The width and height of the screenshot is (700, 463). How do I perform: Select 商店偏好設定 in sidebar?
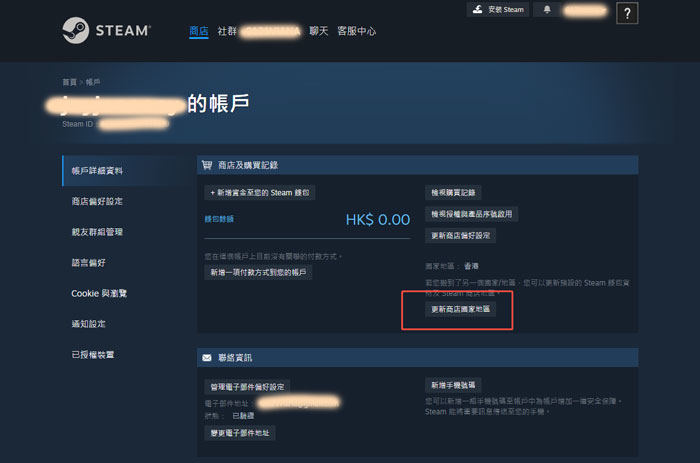click(97, 201)
